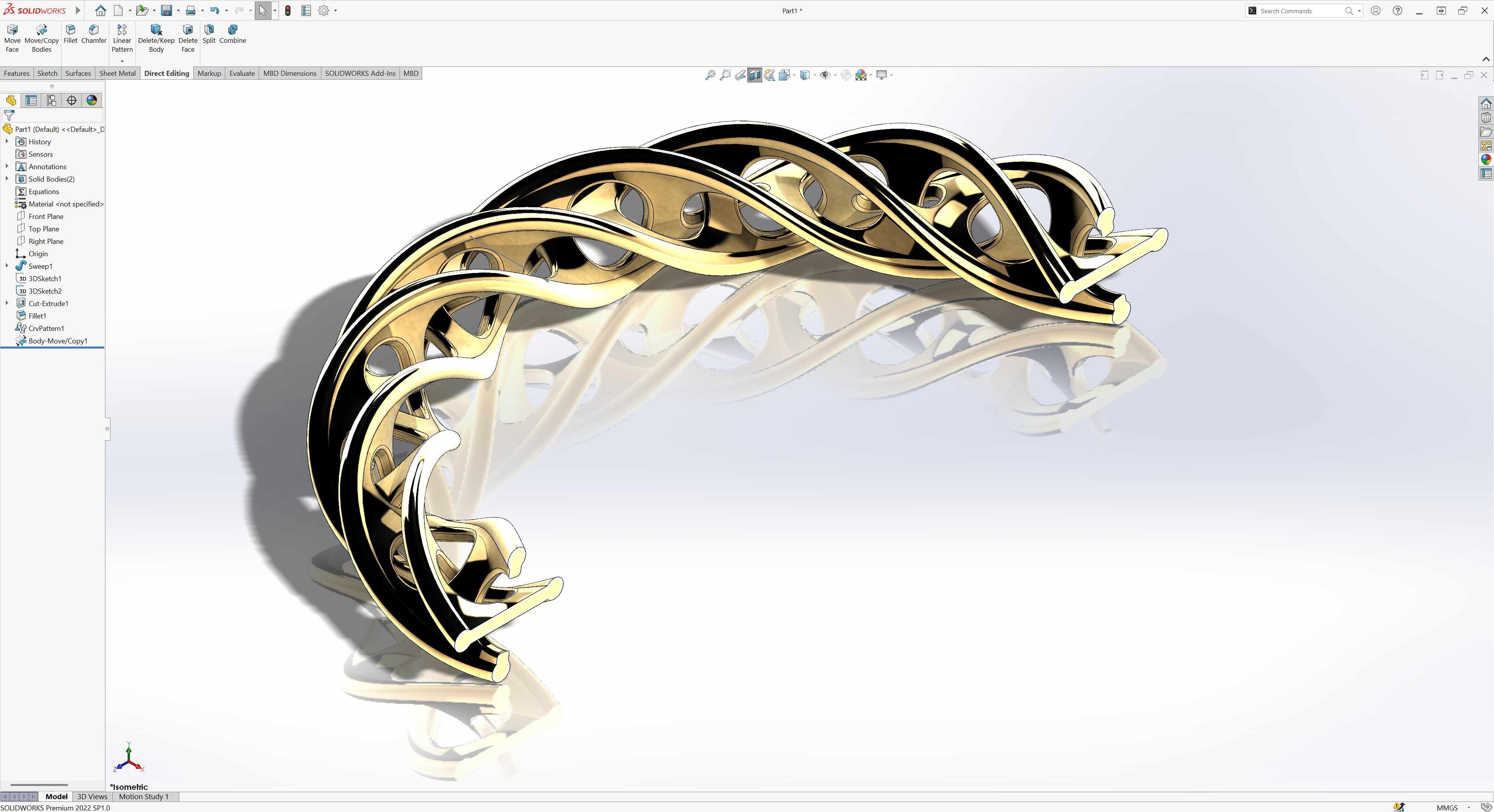The width and height of the screenshot is (1494, 812).
Task: Open the Move/Copy Bodies tool
Action: click(x=41, y=38)
